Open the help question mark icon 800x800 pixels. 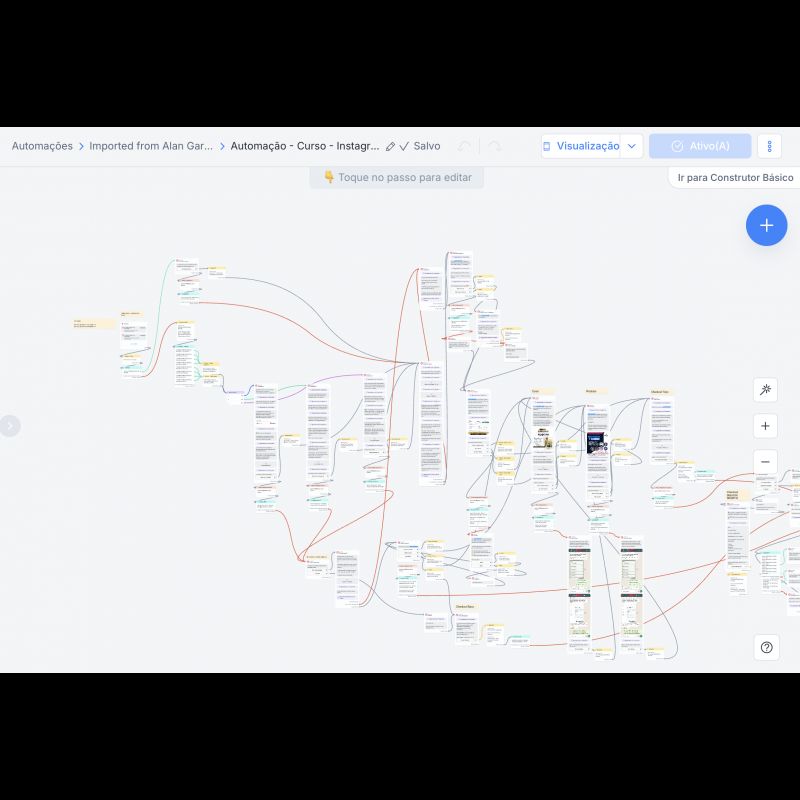coord(766,647)
